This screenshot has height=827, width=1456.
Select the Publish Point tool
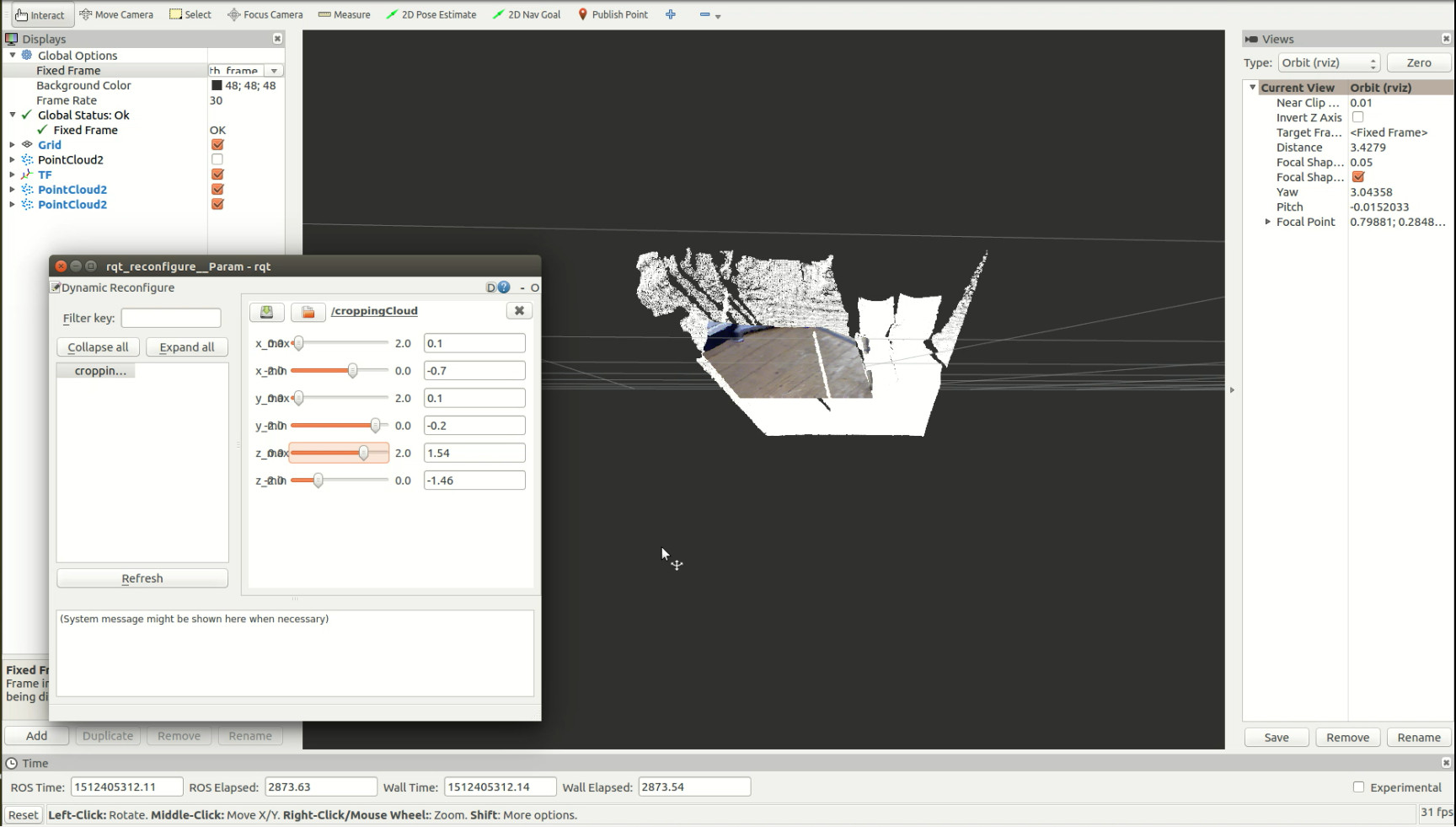point(613,14)
